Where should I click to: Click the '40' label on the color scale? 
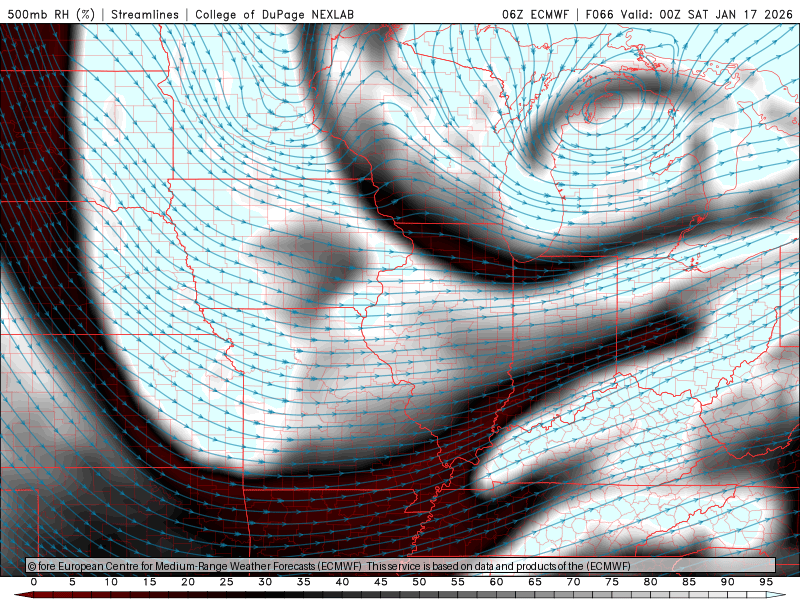point(342,582)
